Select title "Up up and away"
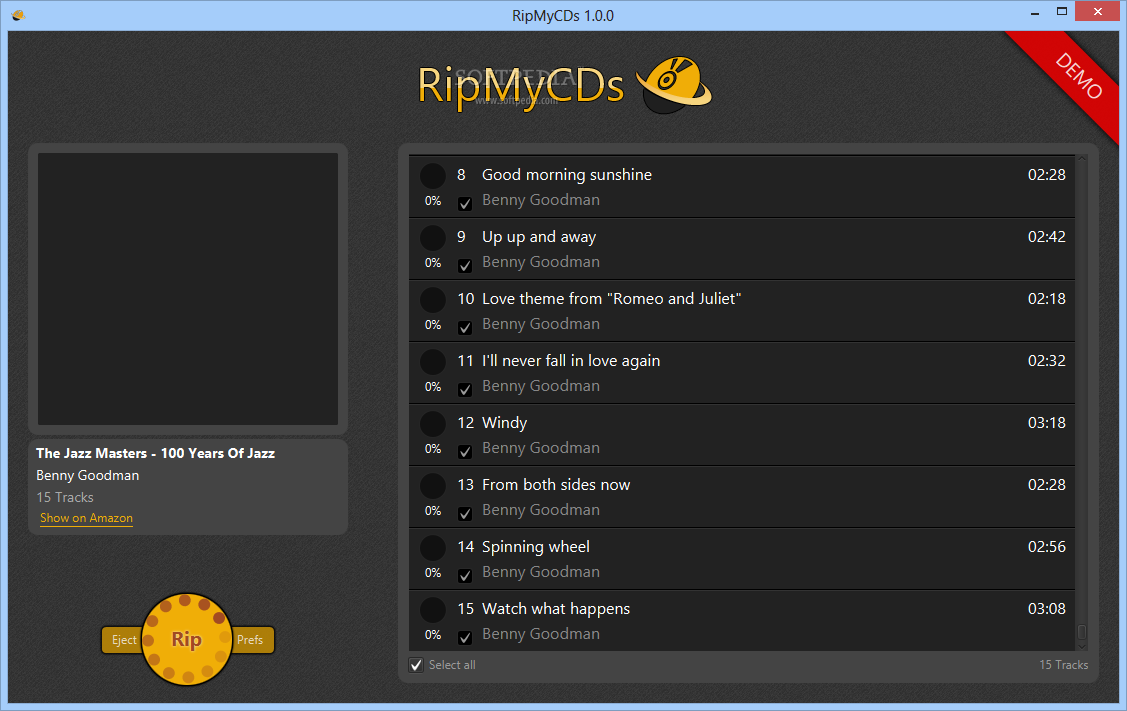Screen dimensions: 1127x711 pyautogui.click(x=539, y=237)
